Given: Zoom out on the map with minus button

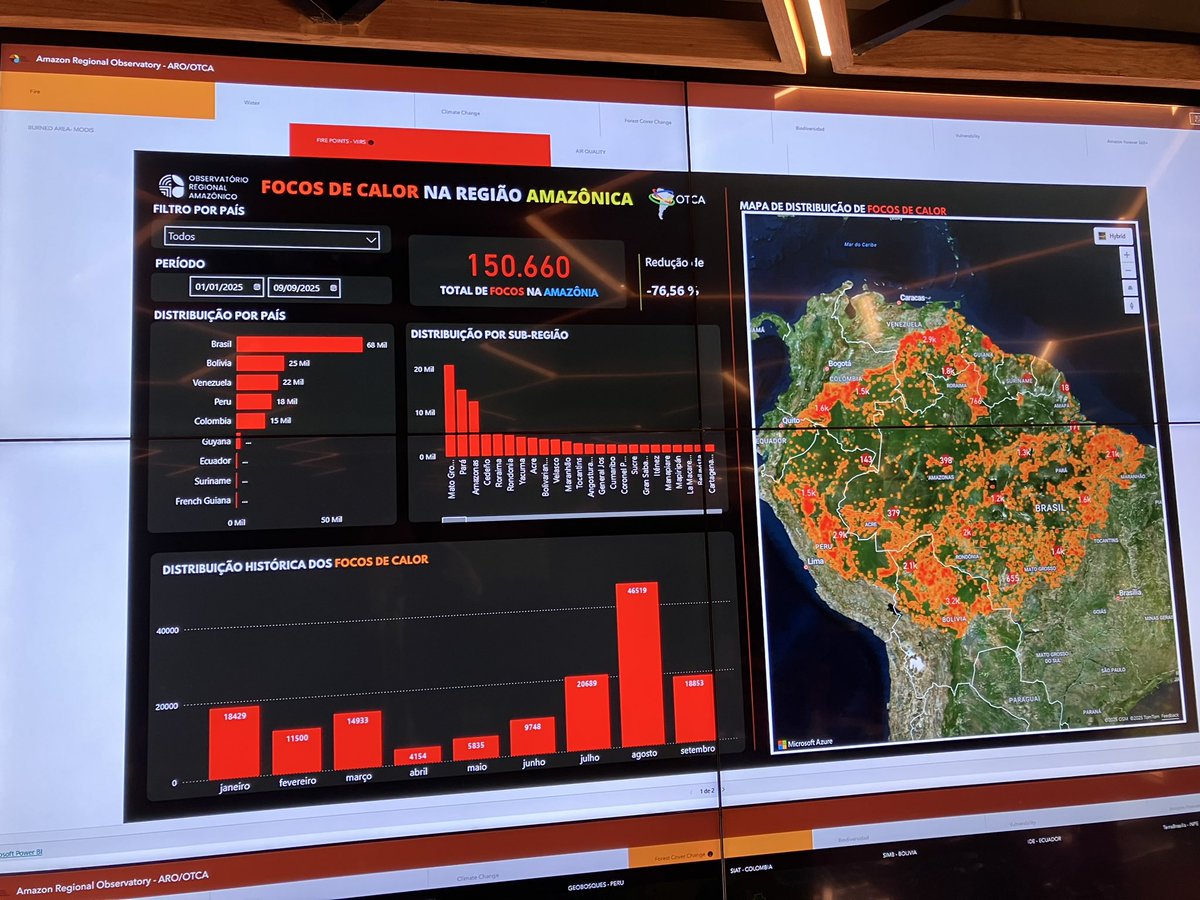Looking at the screenshot, I should (x=1130, y=271).
